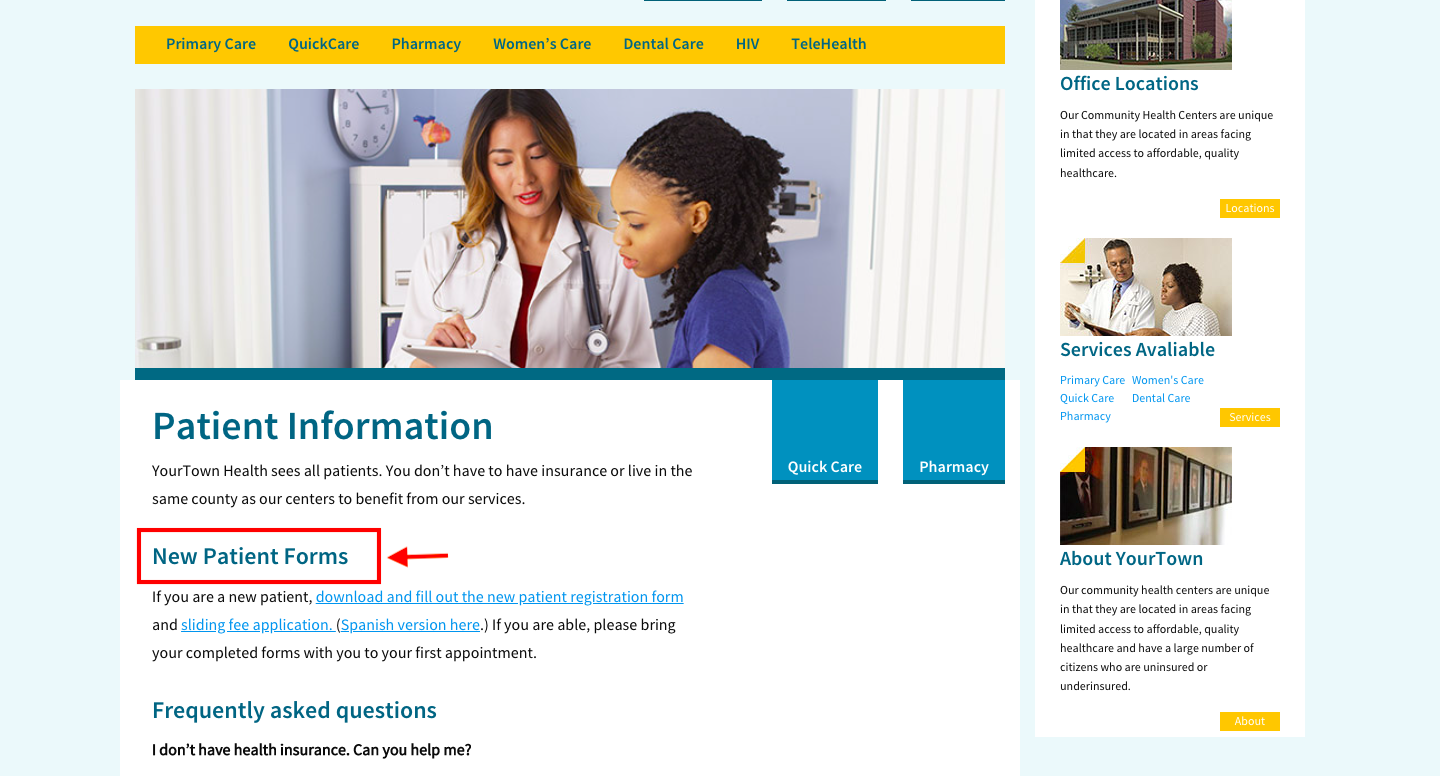Open the Spanish version here link
This screenshot has height=776, width=1440.
tap(410, 625)
